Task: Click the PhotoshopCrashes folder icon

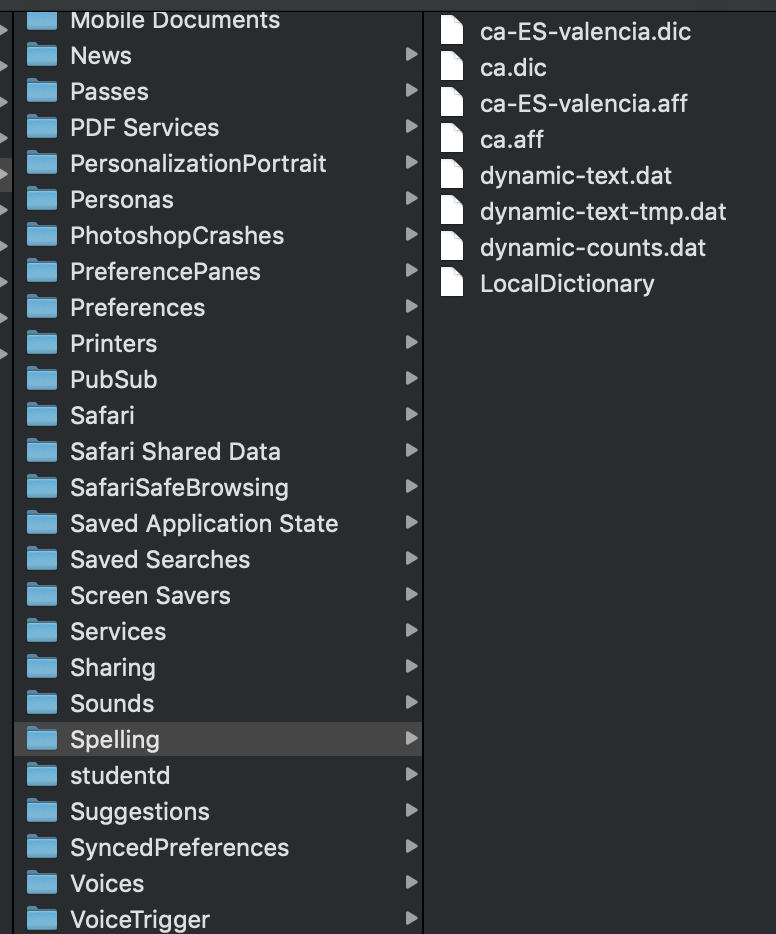Action: pos(42,235)
